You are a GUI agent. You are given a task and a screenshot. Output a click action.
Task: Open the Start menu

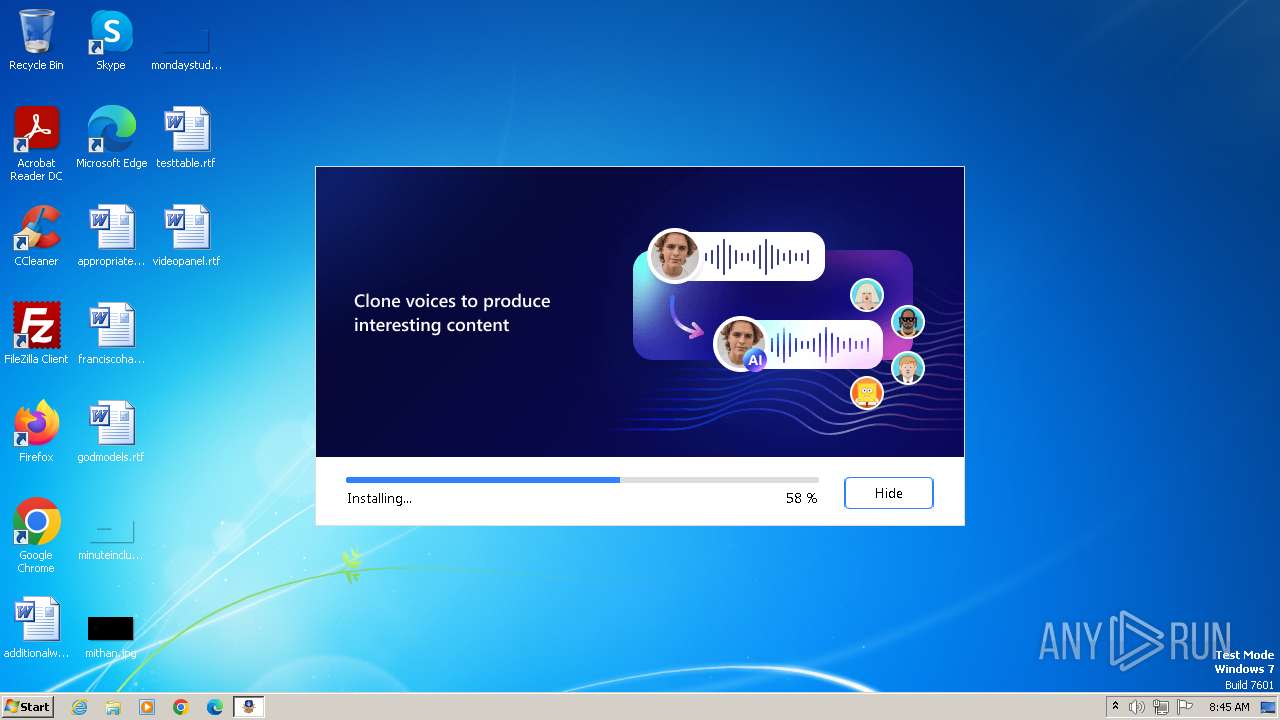27,706
